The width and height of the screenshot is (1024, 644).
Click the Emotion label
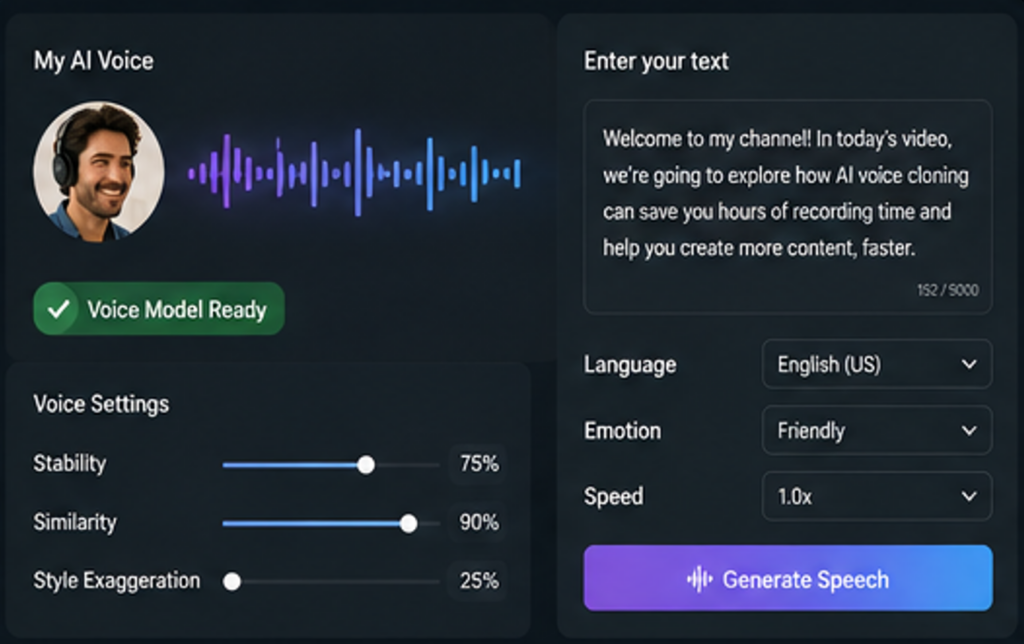click(x=622, y=431)
